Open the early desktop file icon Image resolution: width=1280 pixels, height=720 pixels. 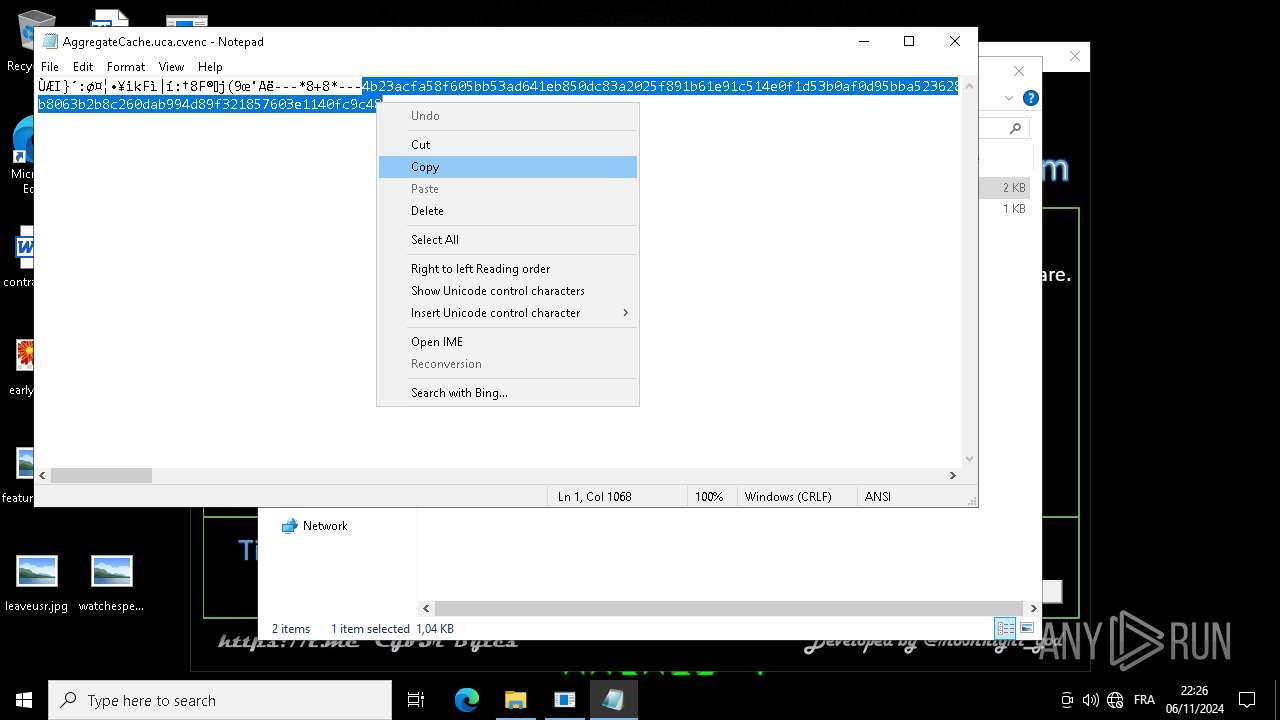click(x=22, y=367)
